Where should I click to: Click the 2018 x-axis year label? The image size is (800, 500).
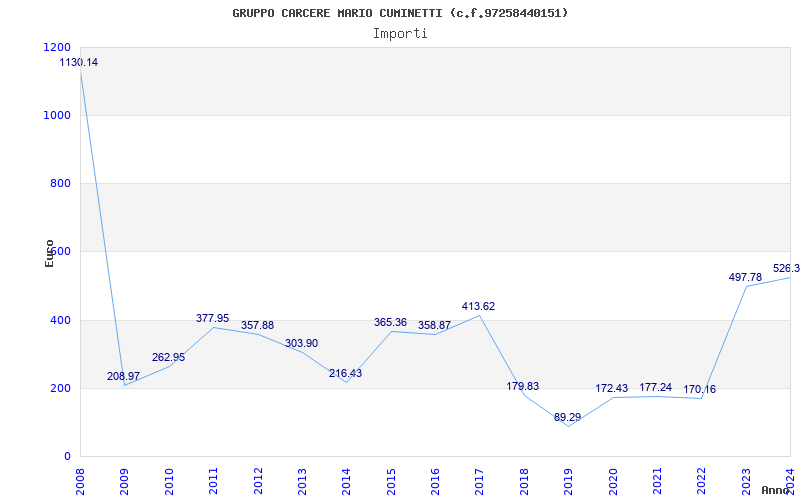tap(524, 481)
